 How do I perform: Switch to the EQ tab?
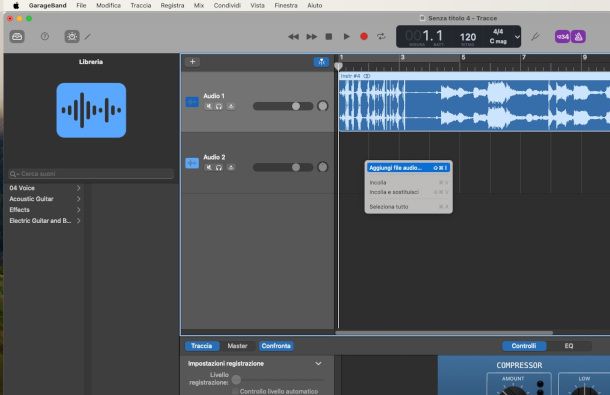(569, 346)
